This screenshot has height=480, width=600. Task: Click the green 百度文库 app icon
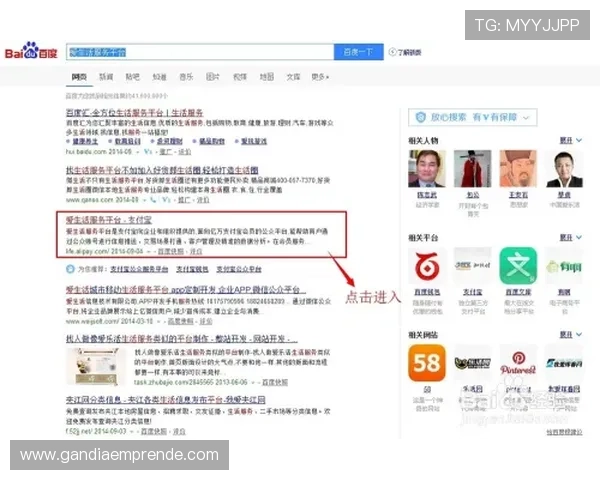[518, 265]
